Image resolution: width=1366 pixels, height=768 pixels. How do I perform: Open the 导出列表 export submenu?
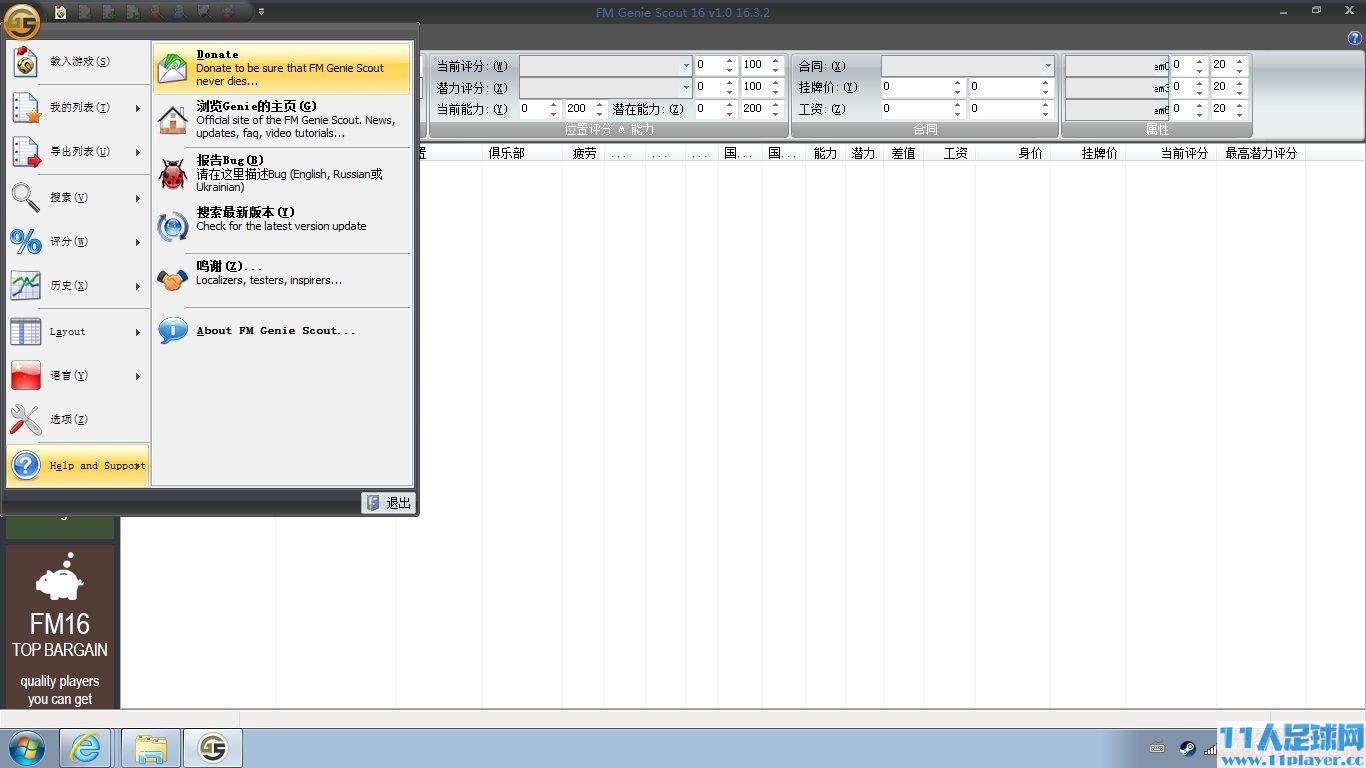click(78, 152)
